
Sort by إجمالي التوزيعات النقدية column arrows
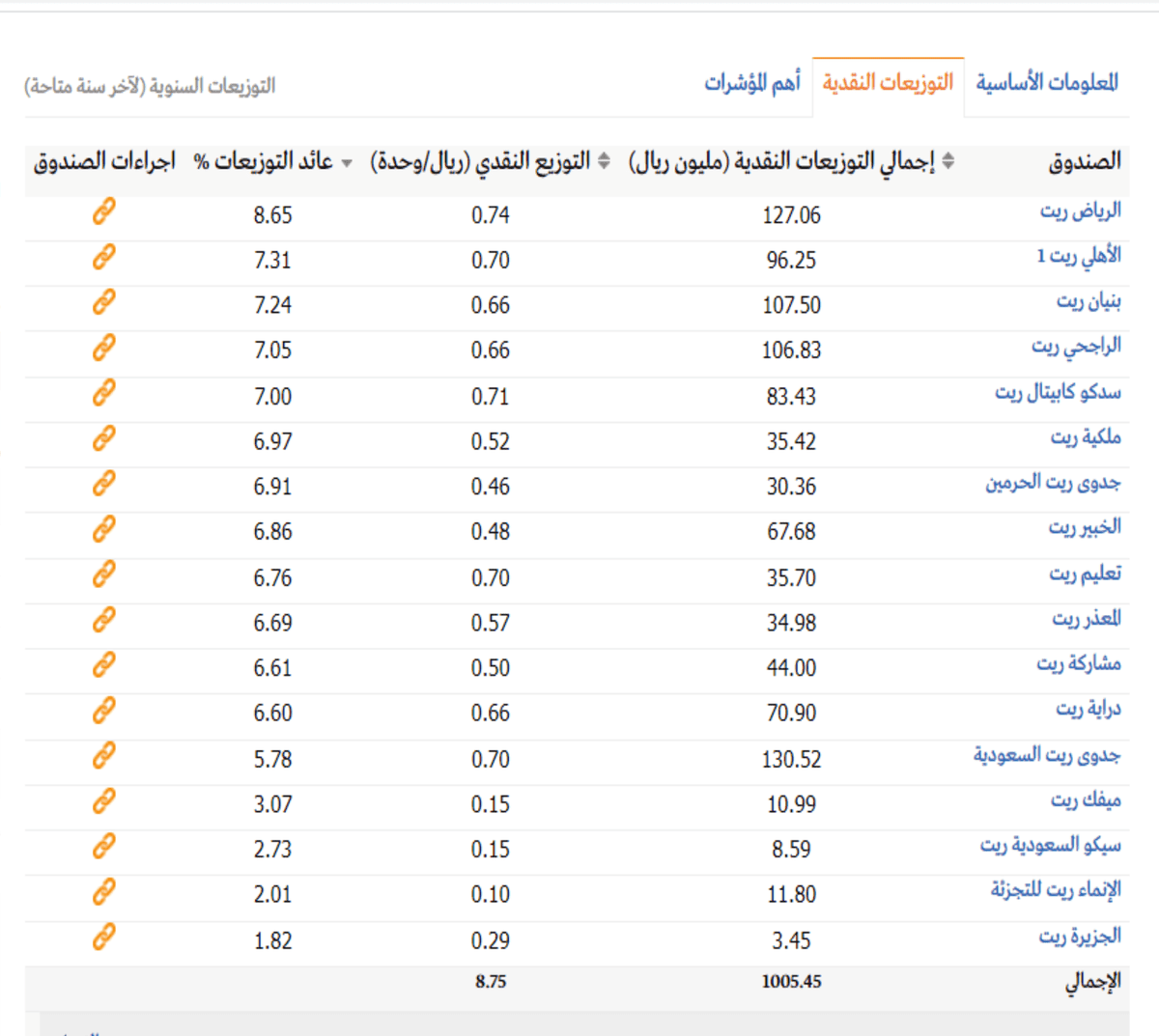pyautogui.click(x=948, y=161)
